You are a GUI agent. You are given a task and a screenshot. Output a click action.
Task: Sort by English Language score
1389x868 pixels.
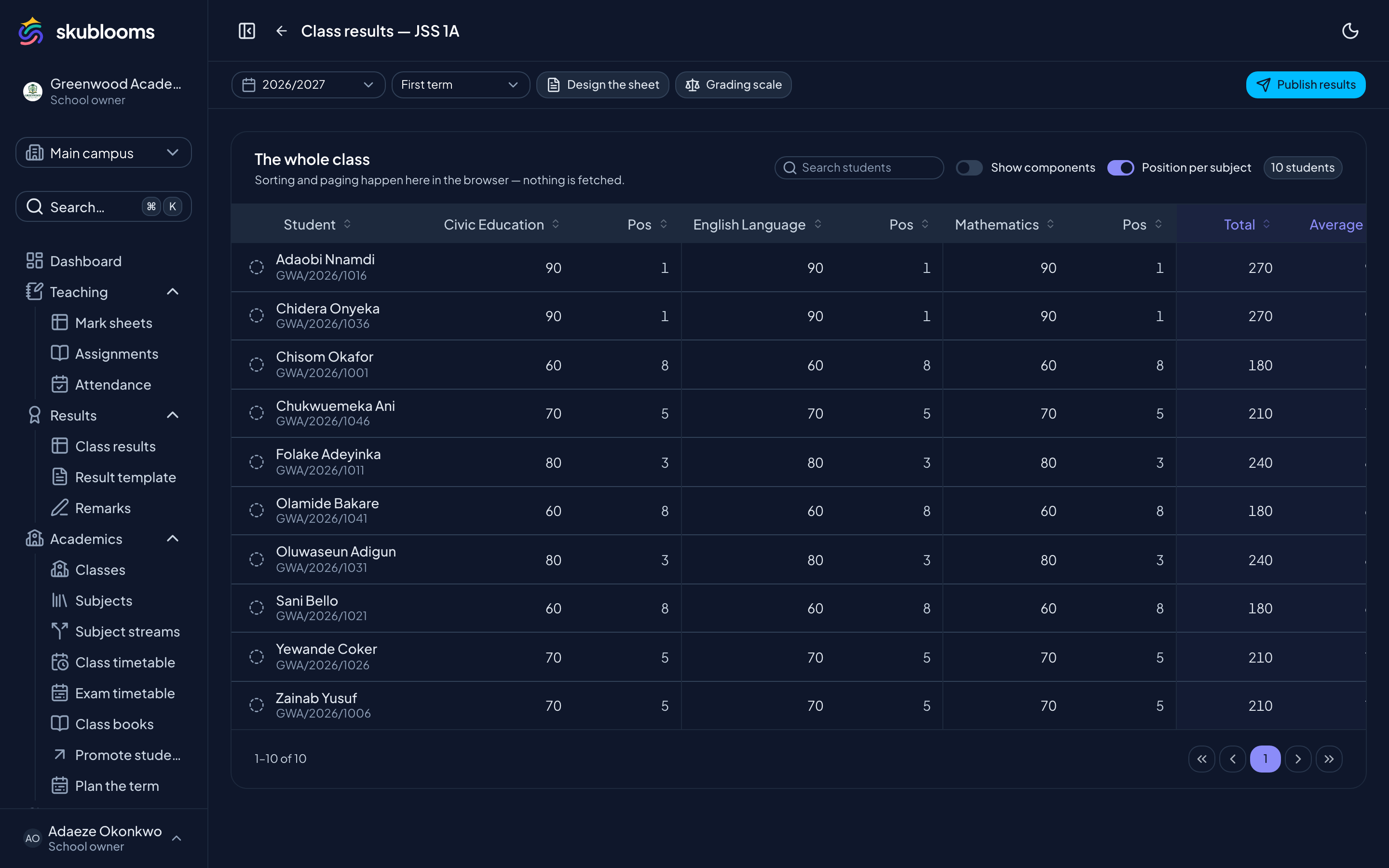tap(757, 224)
